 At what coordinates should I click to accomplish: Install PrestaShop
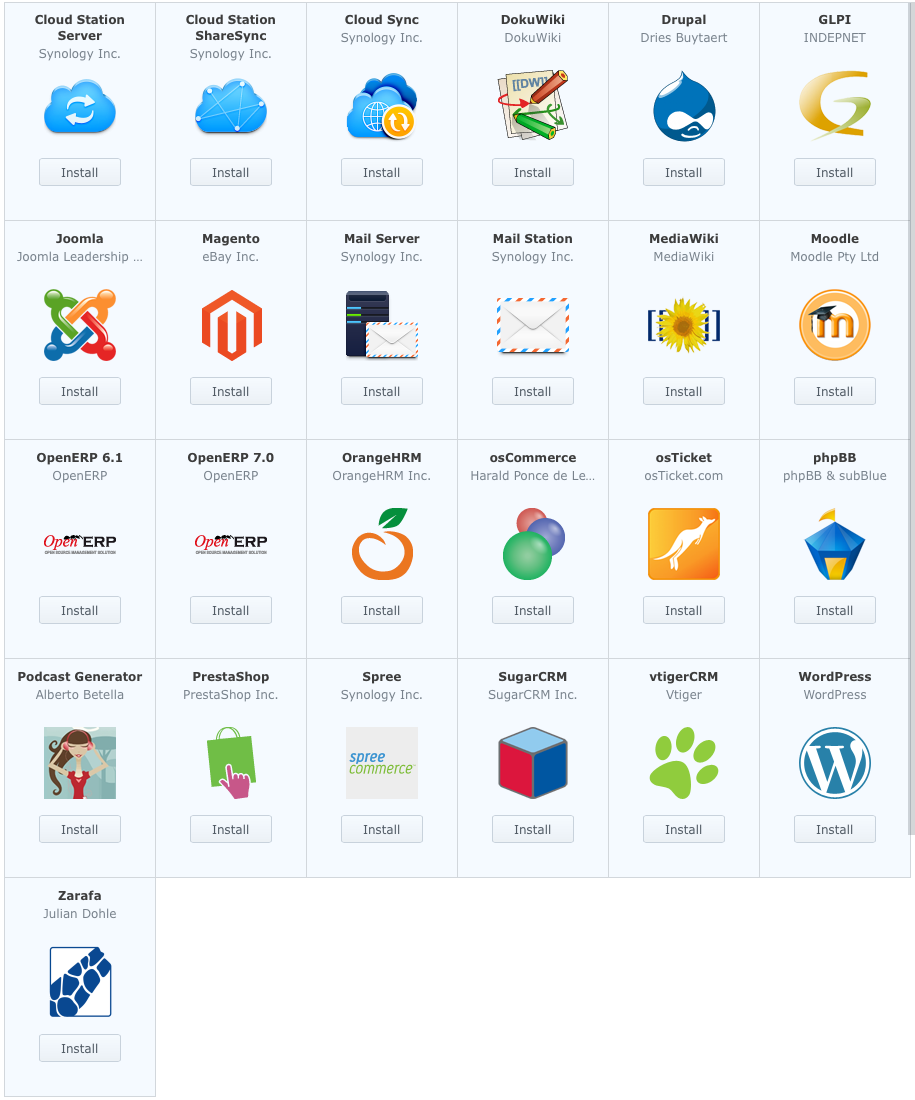pyautogui.click(x=231, y=829)
